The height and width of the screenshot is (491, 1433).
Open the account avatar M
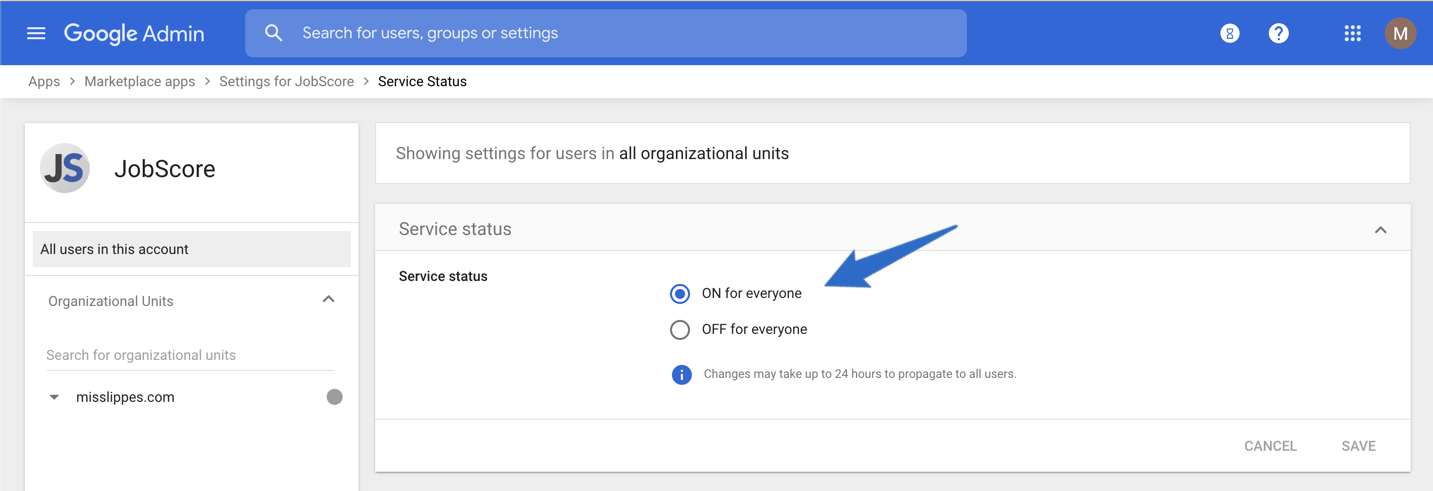click(1401, 33)
